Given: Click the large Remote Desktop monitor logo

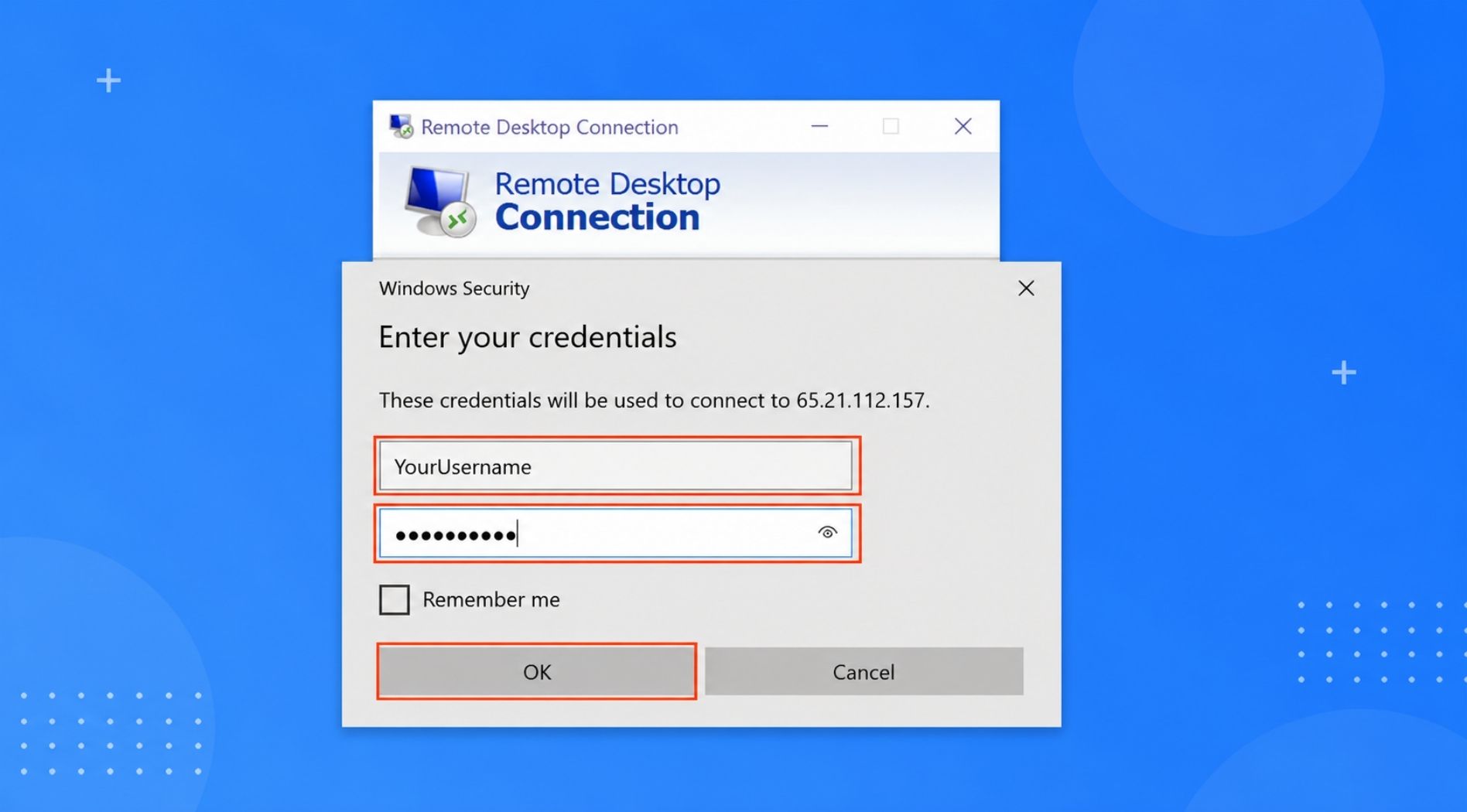Looking at the screenshot, I should coord(439,201).
